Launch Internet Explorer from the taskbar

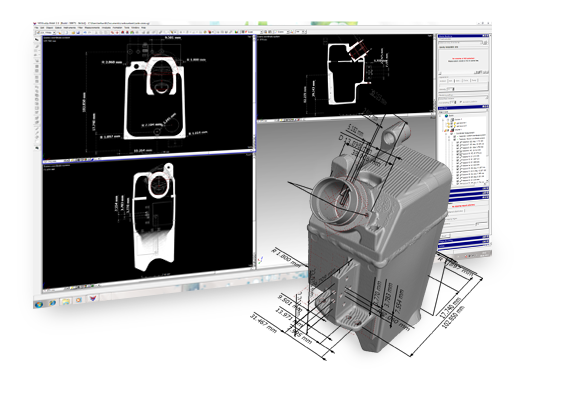pyautogui.click(x=52, y=303)
